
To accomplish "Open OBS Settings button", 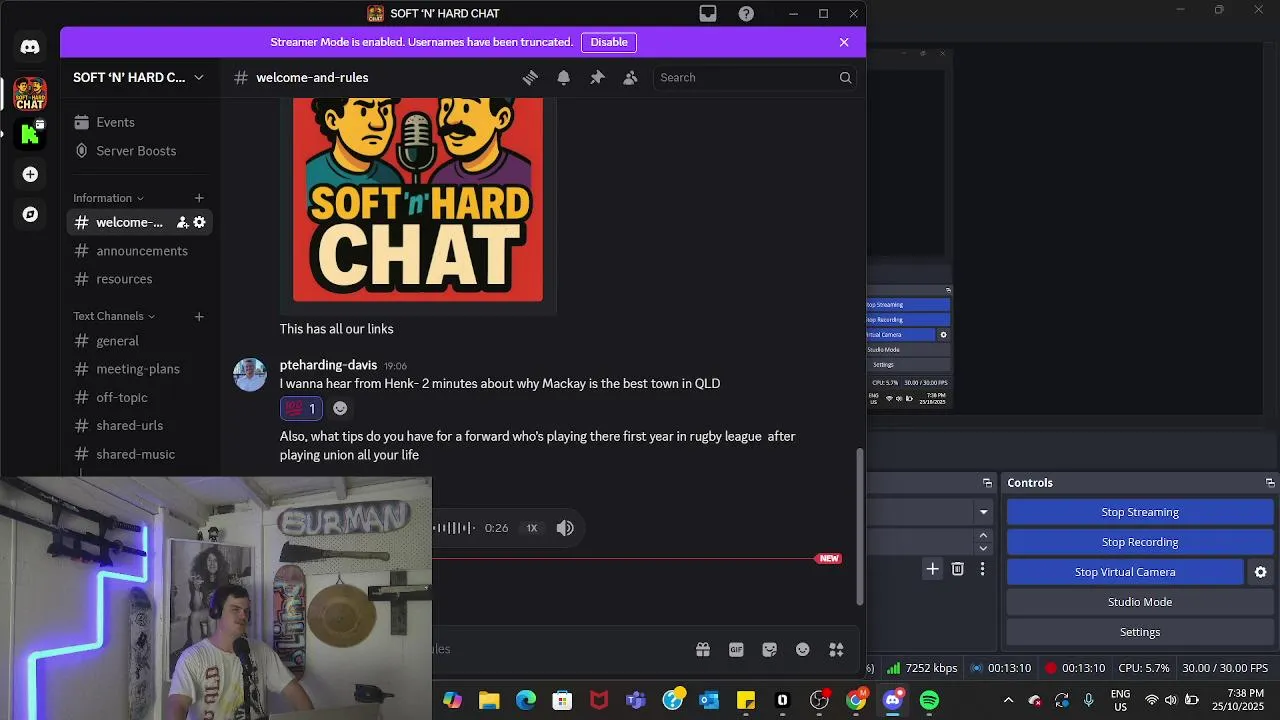I will pyautogui.click(x=1140, y=632).
